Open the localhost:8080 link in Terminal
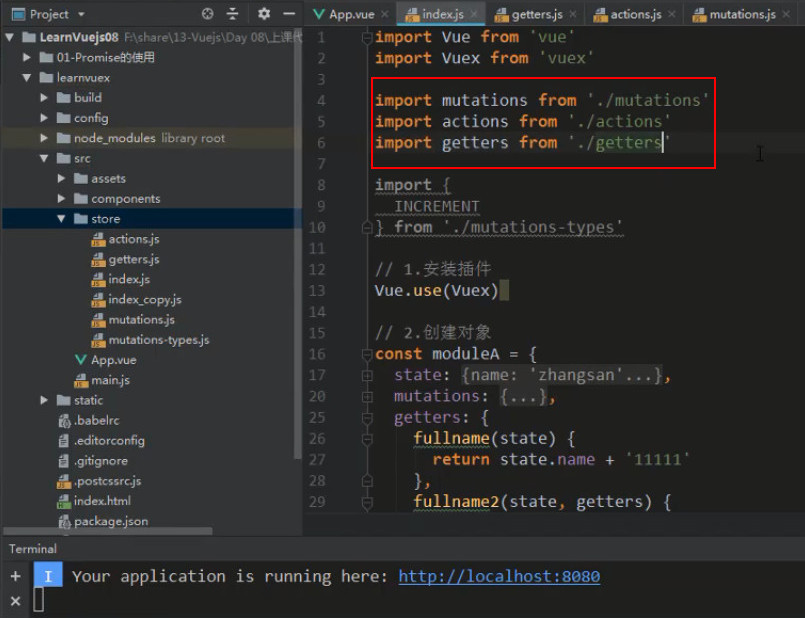The height and width of the screenshot is (618, 805). click(499, 576)
